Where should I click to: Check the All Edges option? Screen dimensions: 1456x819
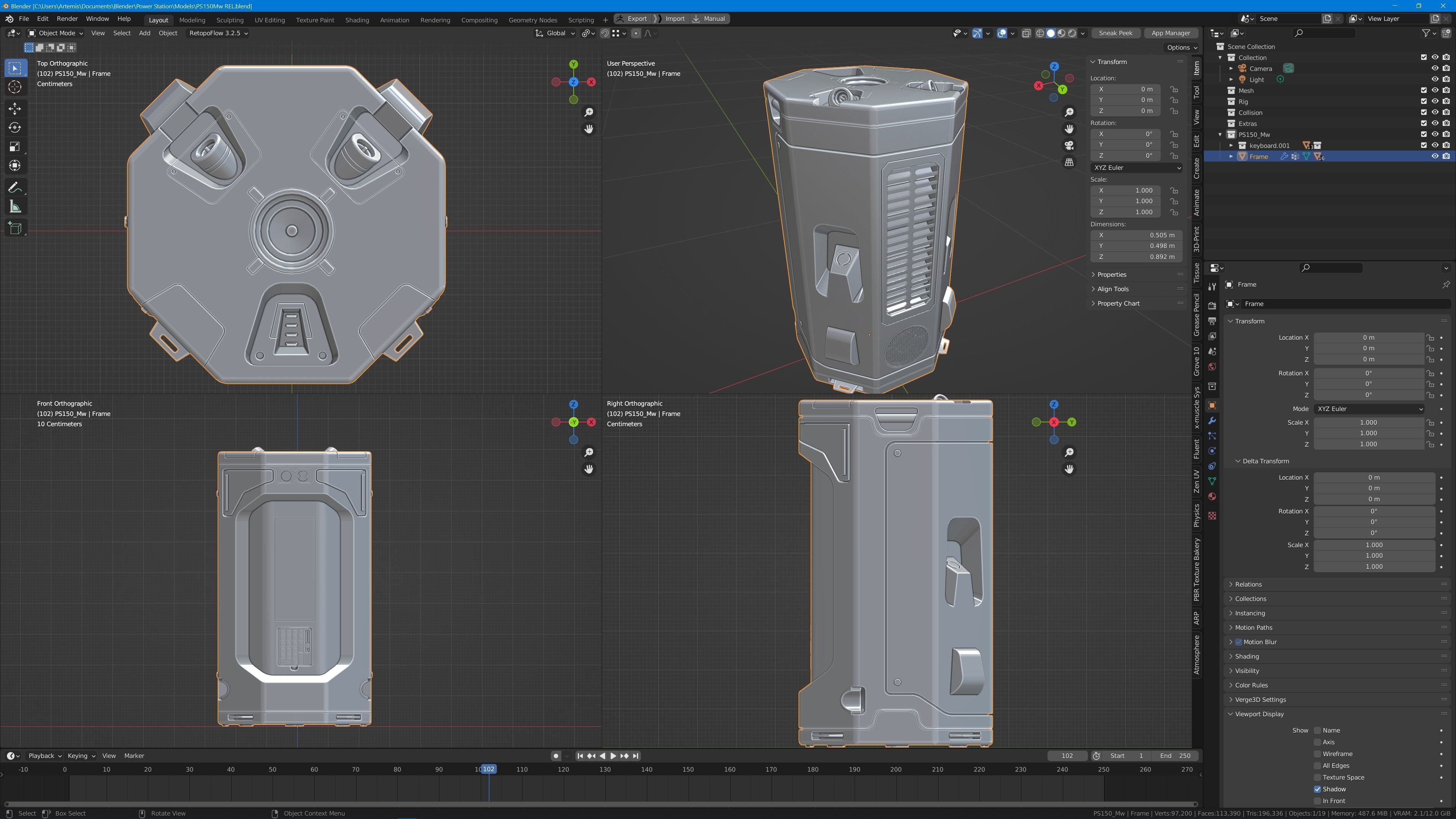click(x=1318, y=766)
